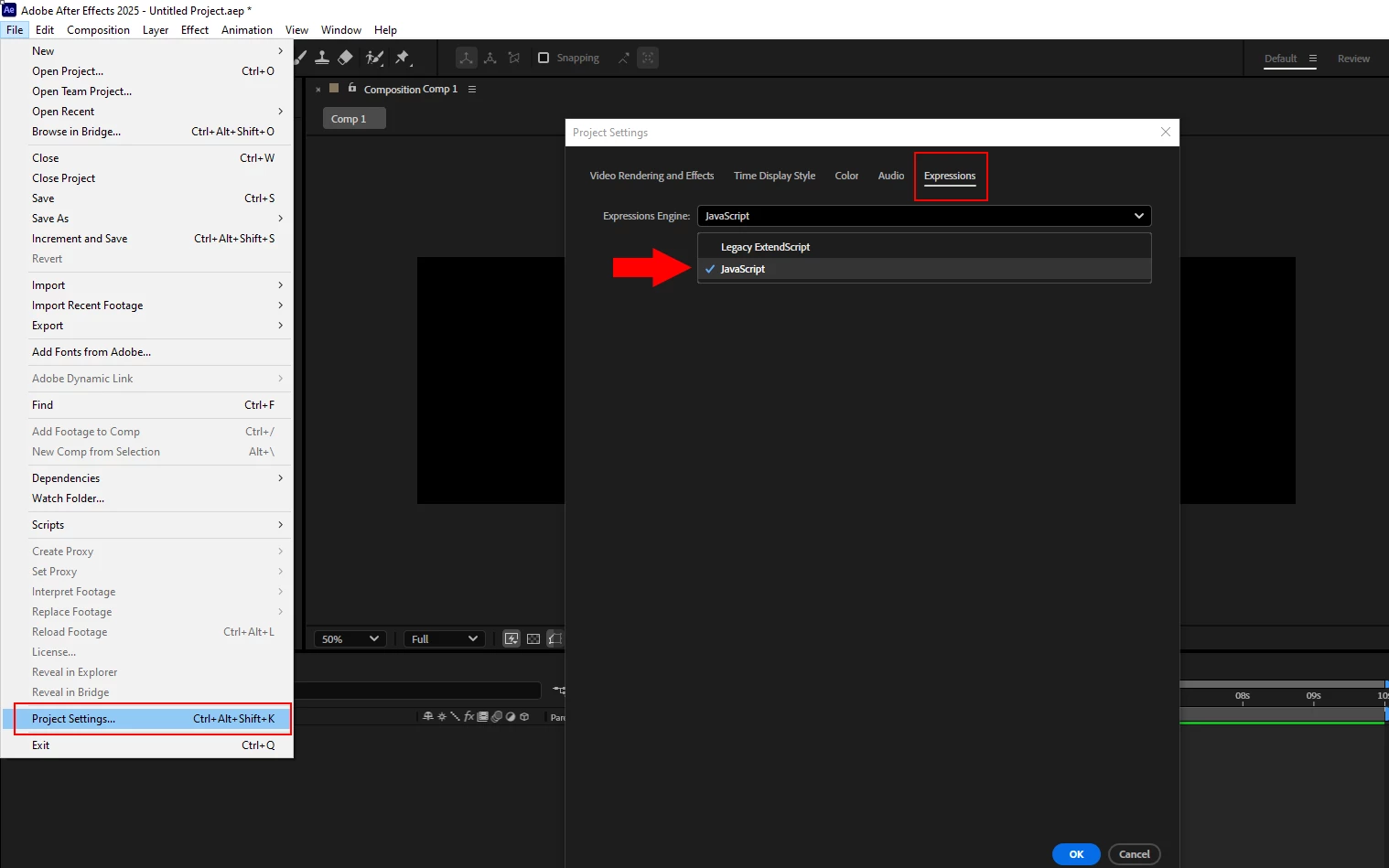Expand the Open Recent submenu
This screenshot has height=868, width=1389.
[x=146, y=112]
